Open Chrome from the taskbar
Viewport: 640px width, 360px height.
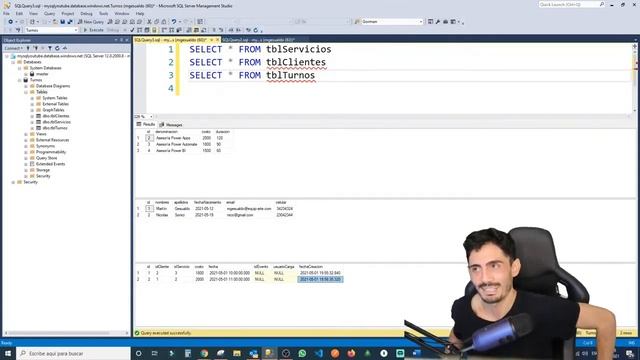coord(204,353)
